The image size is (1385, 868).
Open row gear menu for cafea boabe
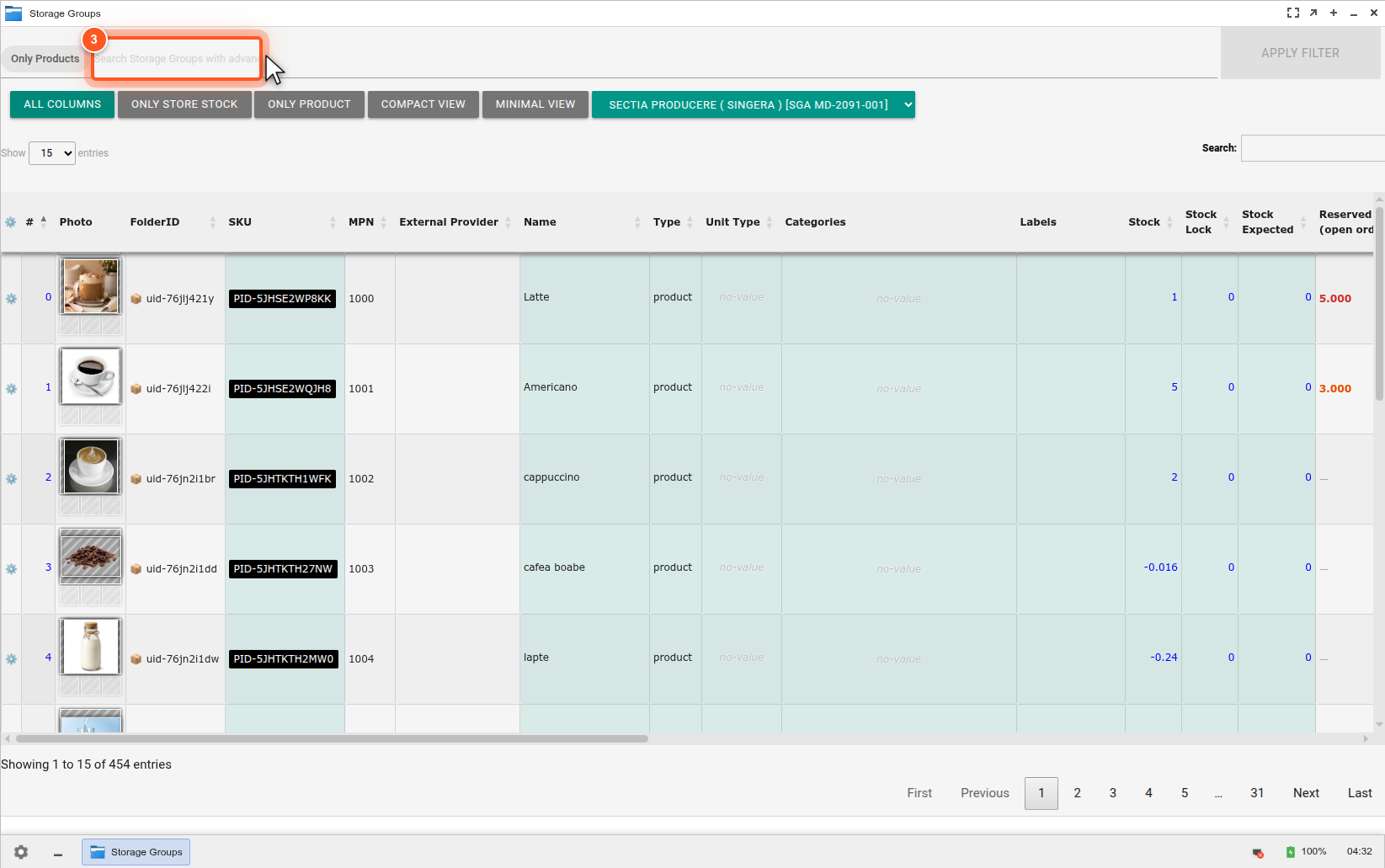click(x=11, y=569)
